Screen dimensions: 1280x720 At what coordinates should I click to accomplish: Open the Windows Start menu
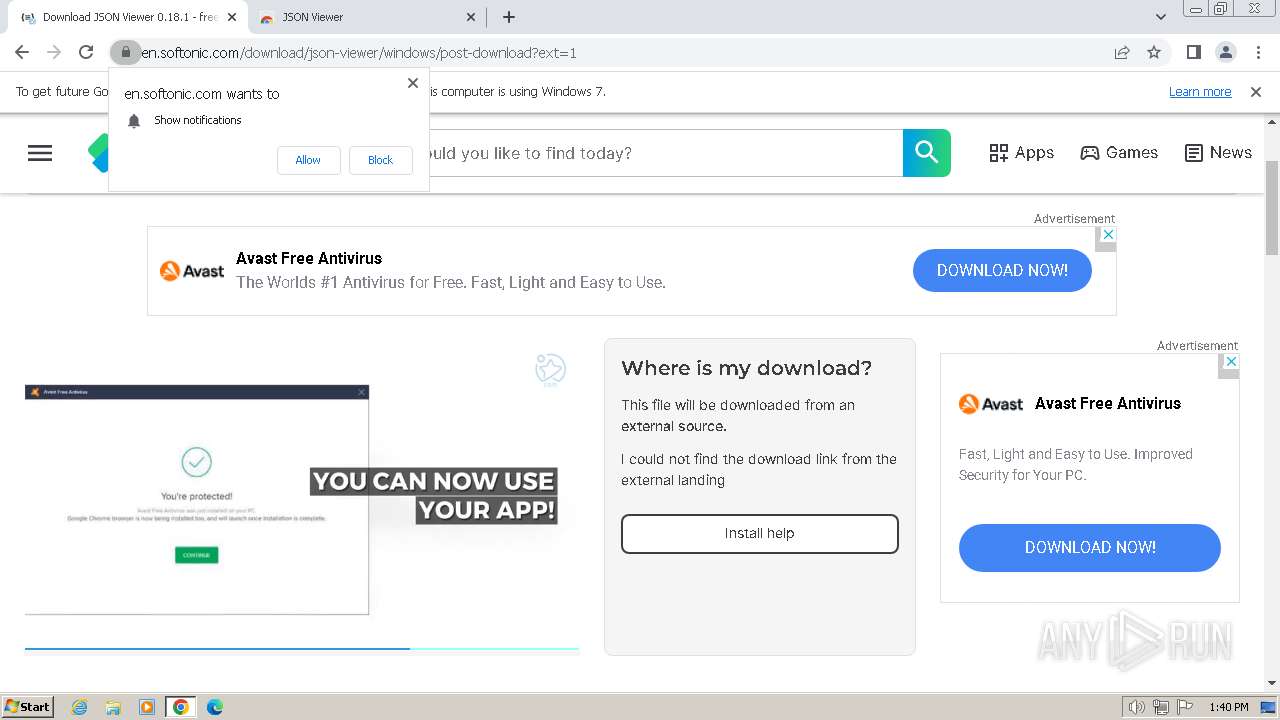(x=27, y=707)
